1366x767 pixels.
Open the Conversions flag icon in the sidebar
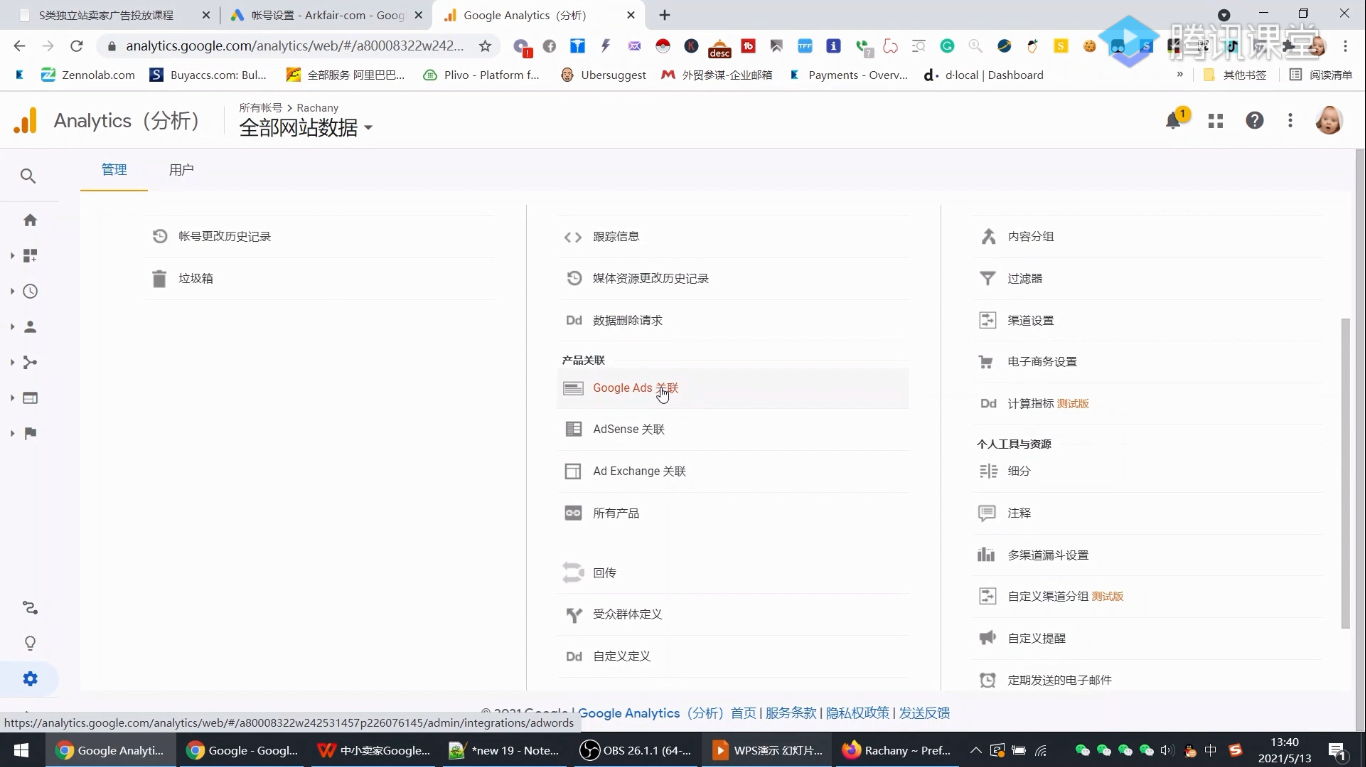(30, 432)
